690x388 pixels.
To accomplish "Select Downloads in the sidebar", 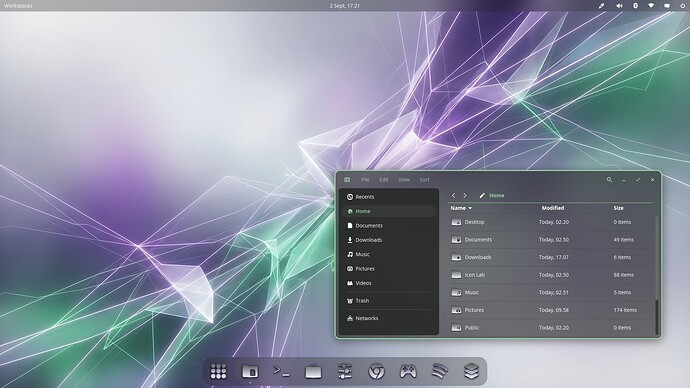I will 389,240.
